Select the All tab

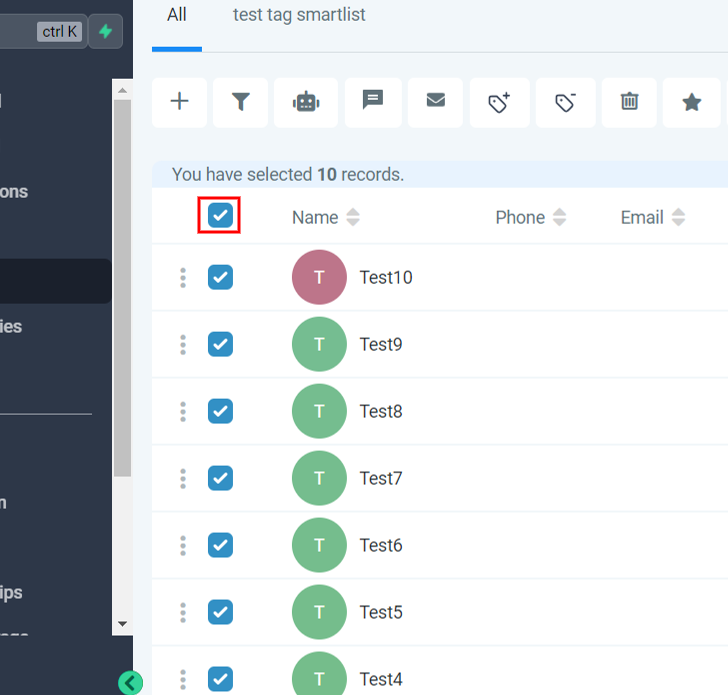(177, 15)
